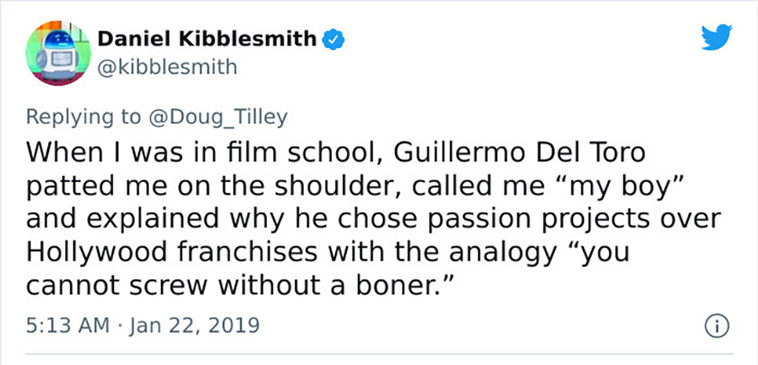
Task: Click the "Replying to" label text
Action: [84, 117]
